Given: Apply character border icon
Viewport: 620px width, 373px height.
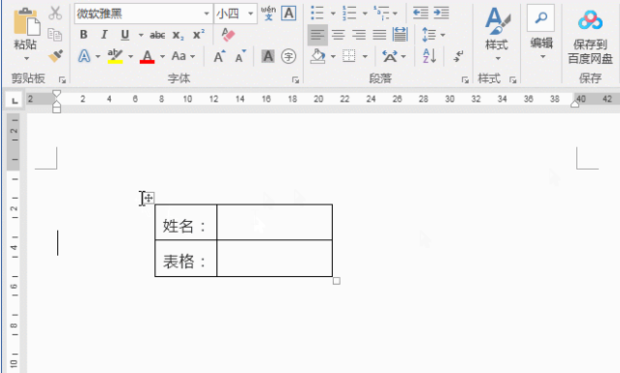Looking at the screenshot, I should point(289,13).
